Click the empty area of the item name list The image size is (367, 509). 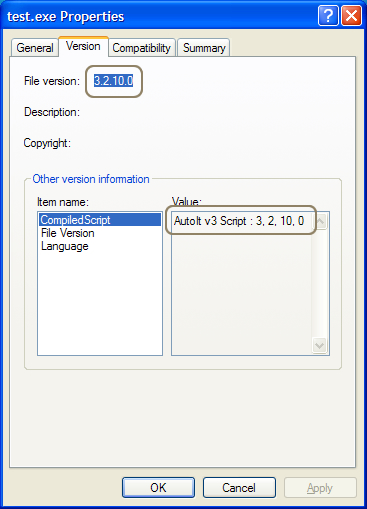click(x=100, y=303)
